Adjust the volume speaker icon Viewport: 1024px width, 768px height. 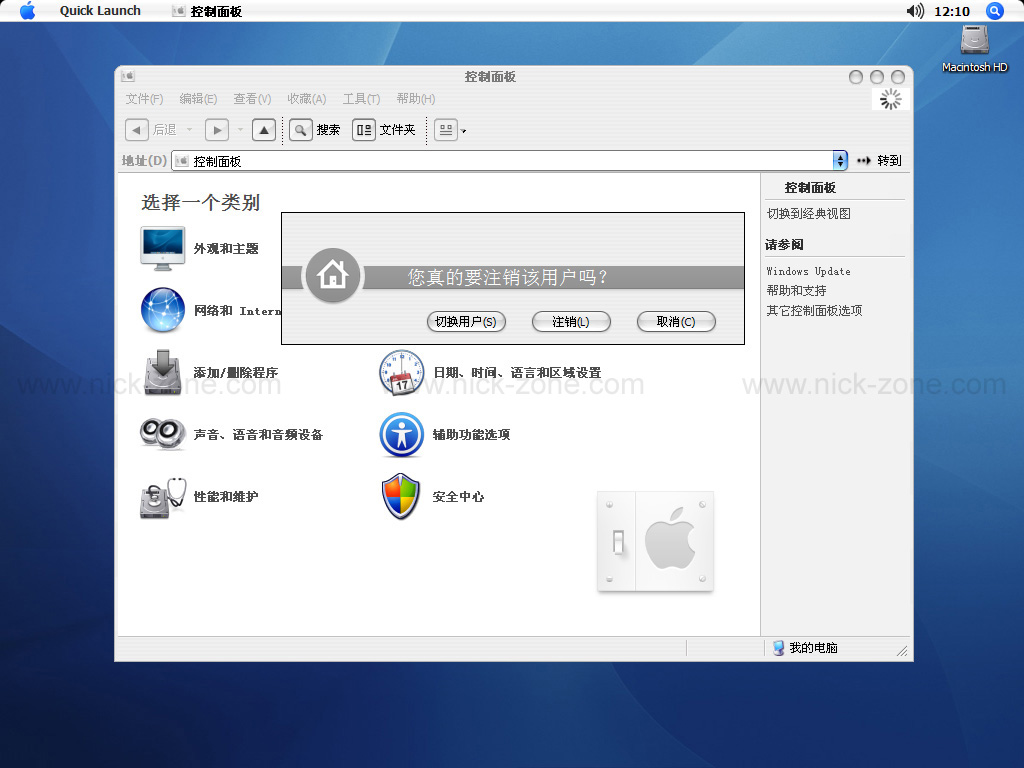pyautogui.click(x=915, y=10)
